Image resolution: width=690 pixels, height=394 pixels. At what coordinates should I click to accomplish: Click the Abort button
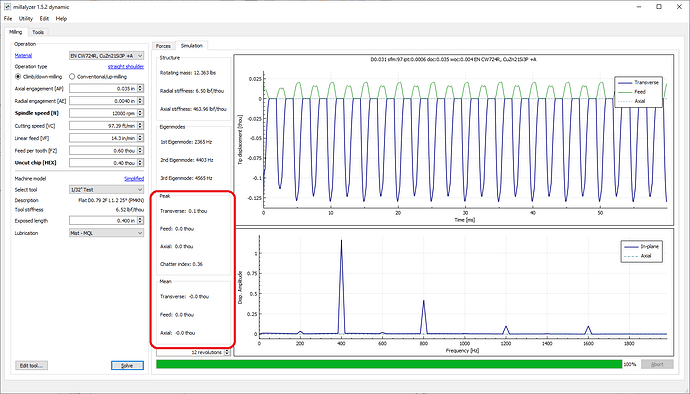(x=657, y=365)
